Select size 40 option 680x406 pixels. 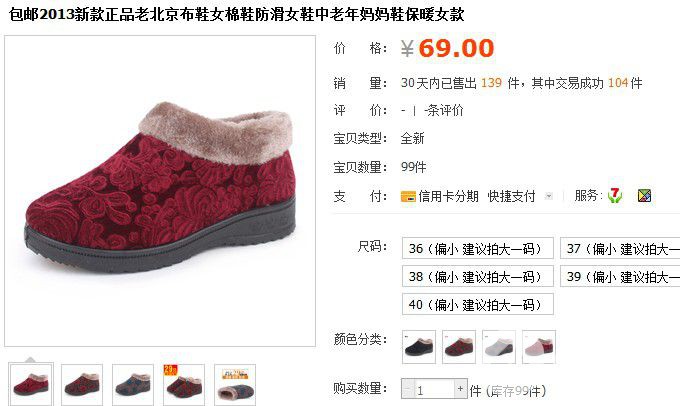477,304
